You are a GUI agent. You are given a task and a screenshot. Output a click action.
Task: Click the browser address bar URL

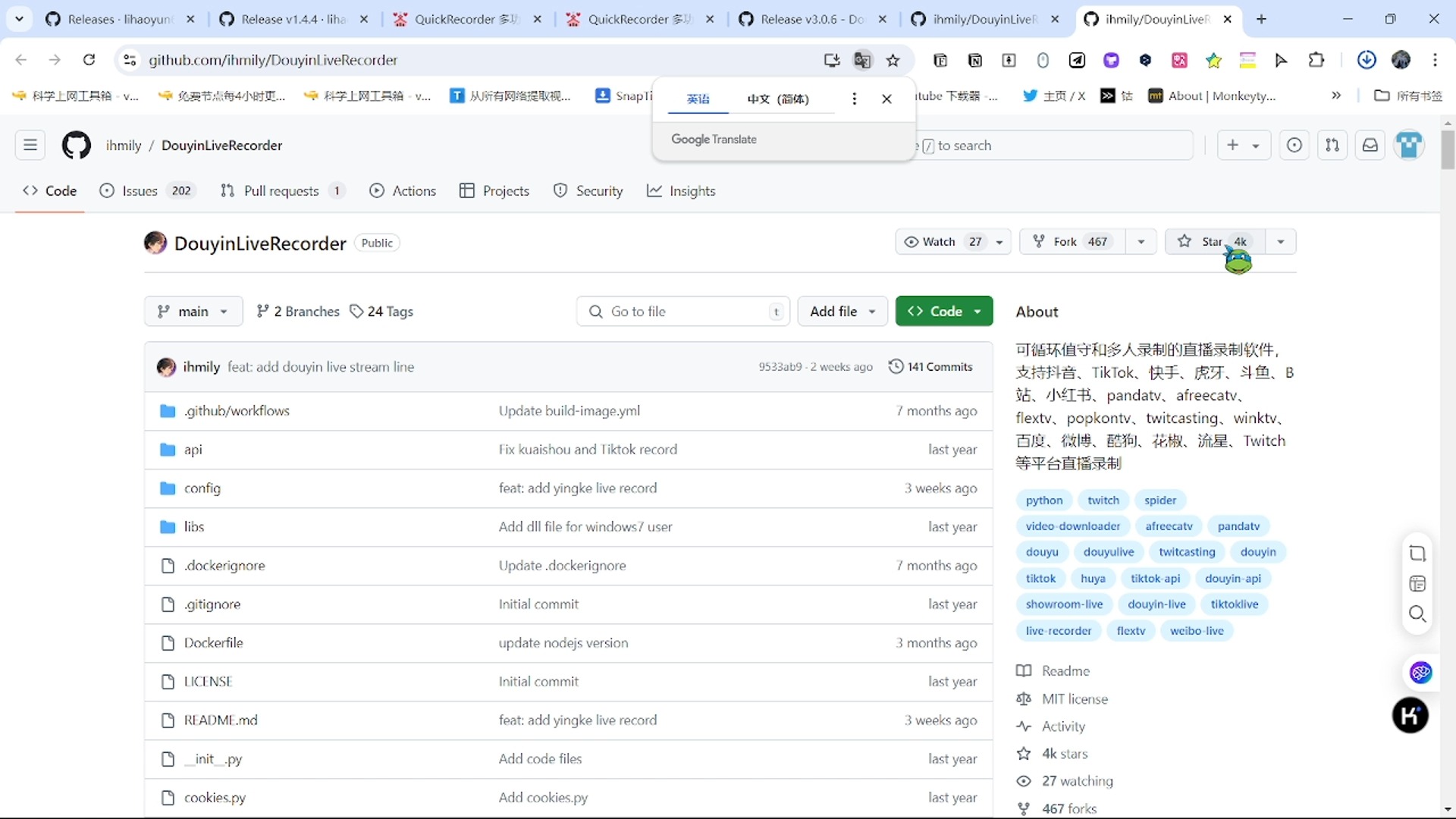pos(273,60)
